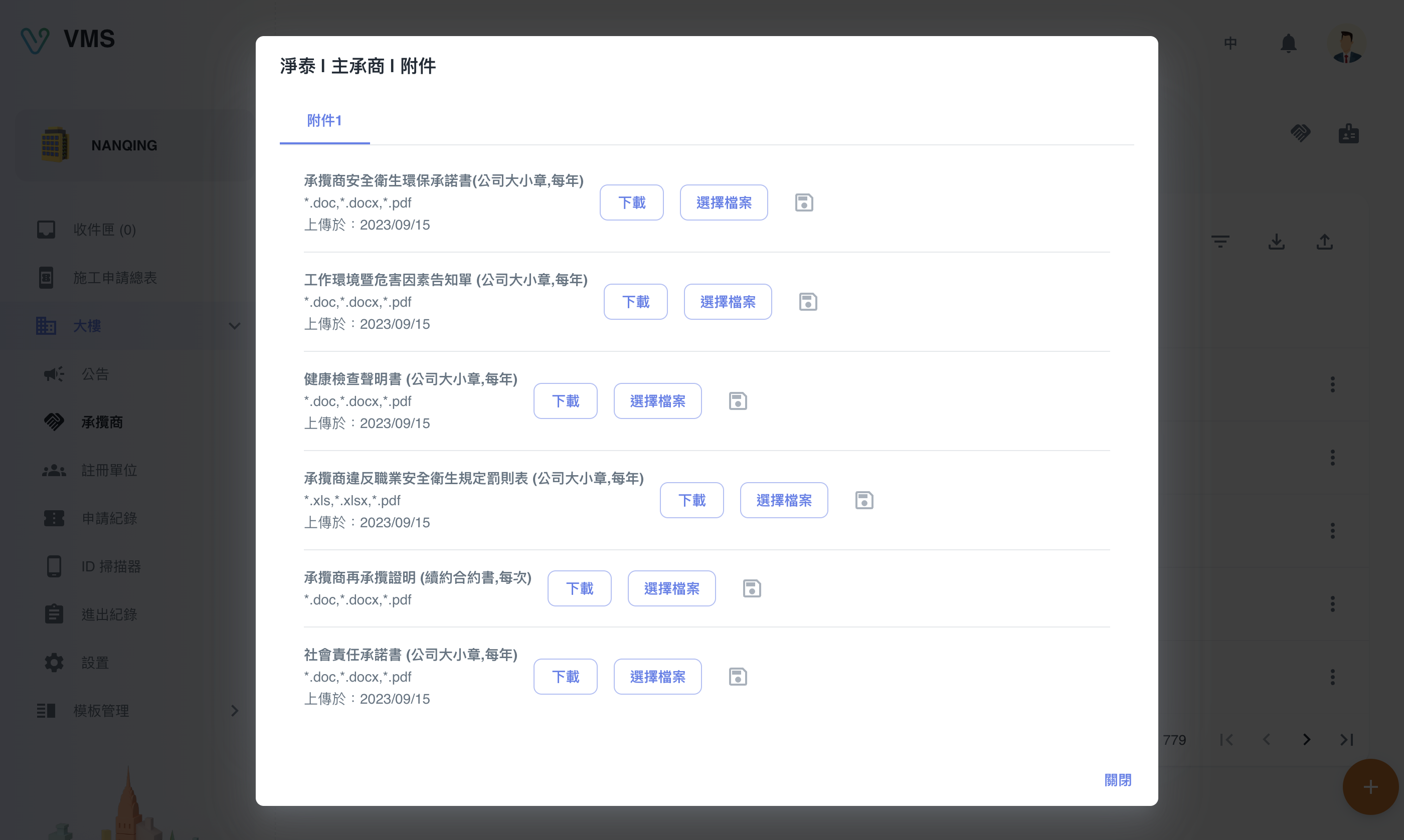
Task: Click the upload icon in table toolbar
Action: (1324, 242)
